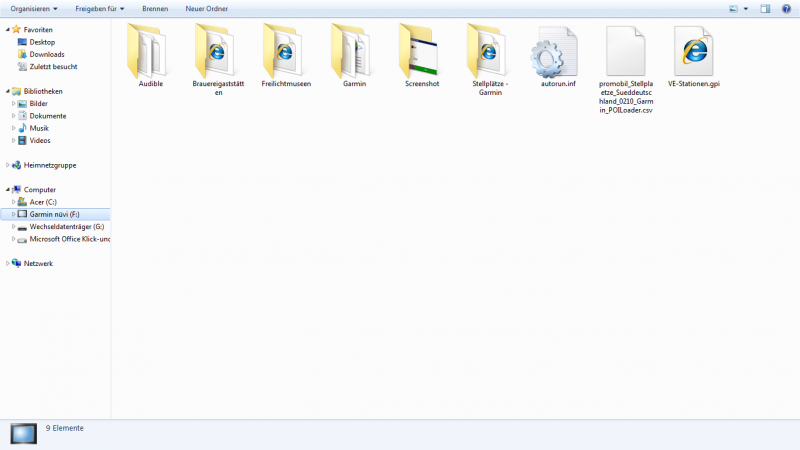The height and width of the screenshot is (450, 800).
Task: Click the Neuer Ordner button
Action: pos(206,8)
